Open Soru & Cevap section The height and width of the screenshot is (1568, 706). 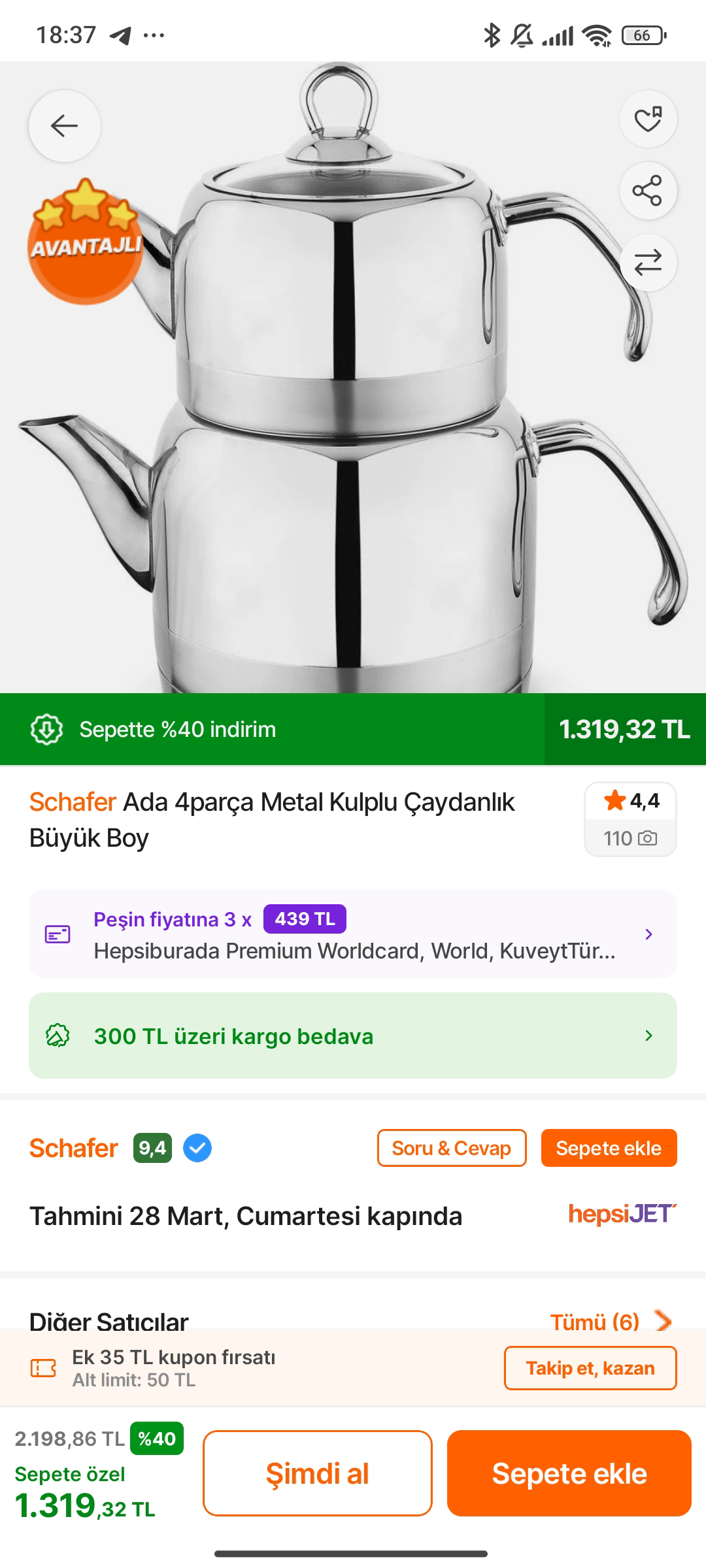click(451, 1148)
